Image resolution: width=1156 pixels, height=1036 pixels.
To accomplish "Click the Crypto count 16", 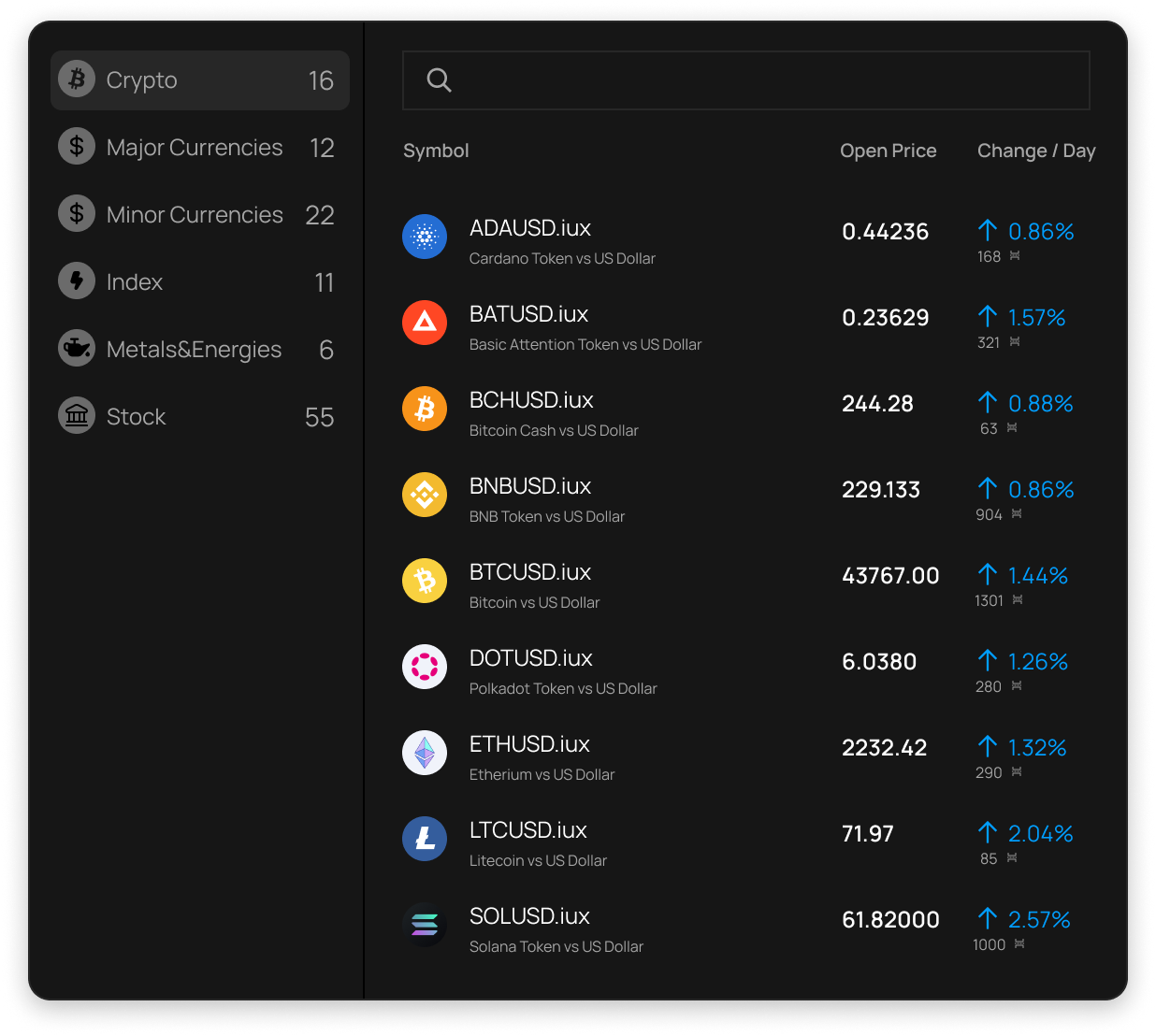I will pyautogui.click(x=321, y=80).
